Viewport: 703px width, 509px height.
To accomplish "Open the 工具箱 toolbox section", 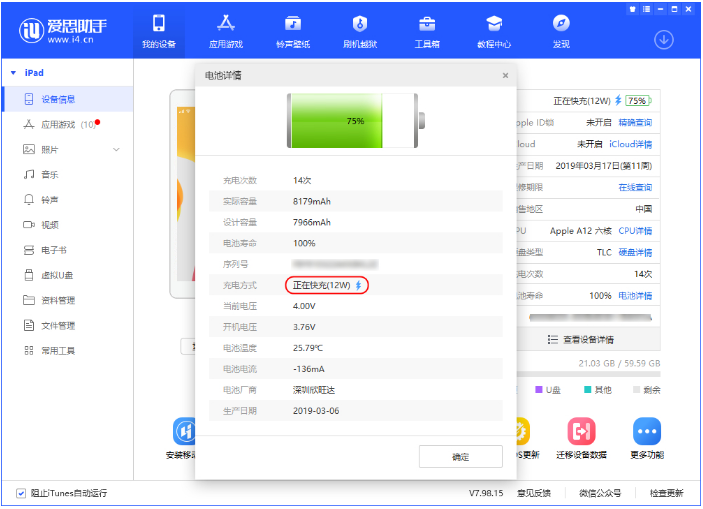I will tap(426, 30).
